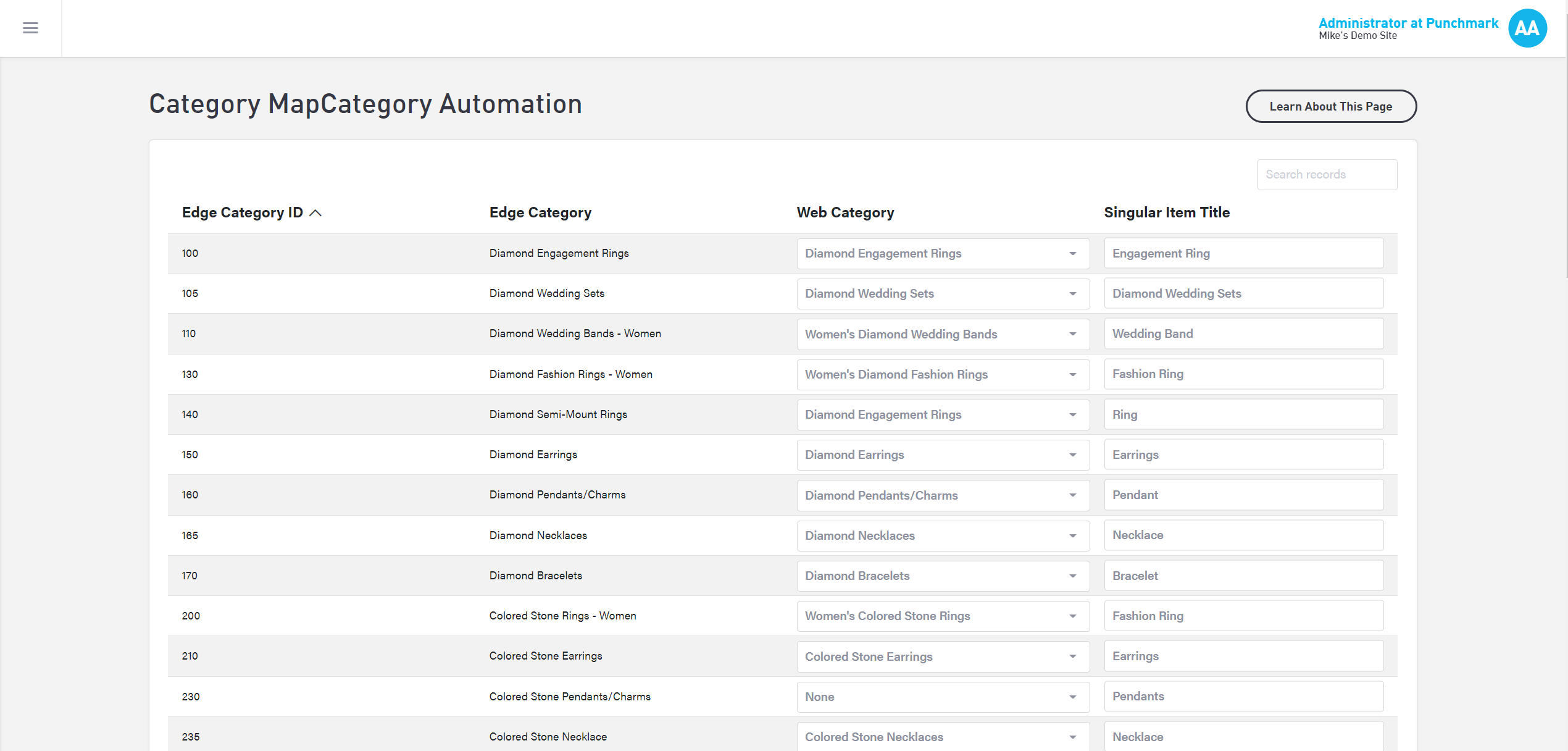Expand Diamond Wedding Sets web category dropdown
This screenshot has height=751, width=1568.
pyautogui.click(x=942, y=294)
